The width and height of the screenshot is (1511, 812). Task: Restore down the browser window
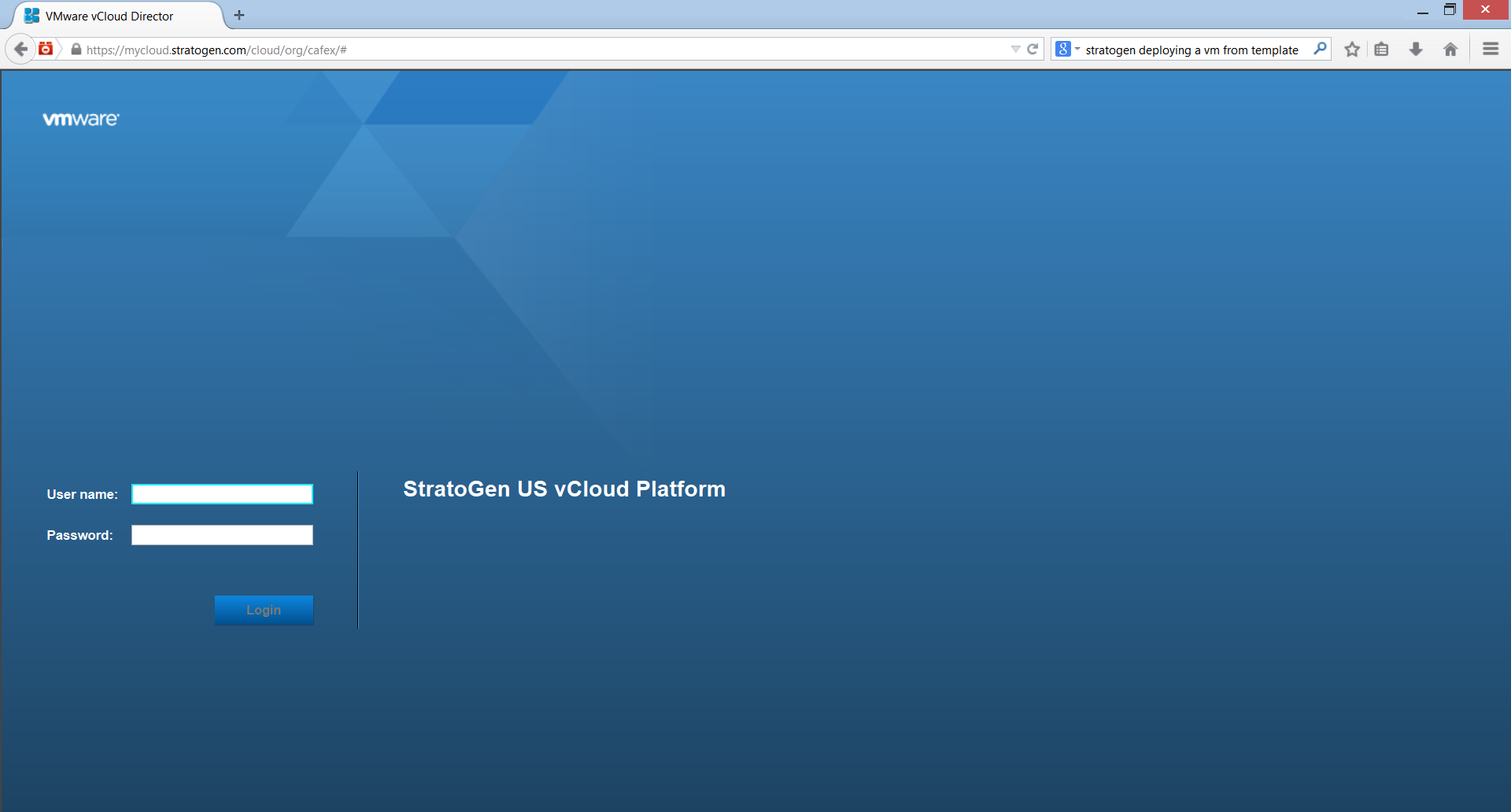[x=1450, y=10]
